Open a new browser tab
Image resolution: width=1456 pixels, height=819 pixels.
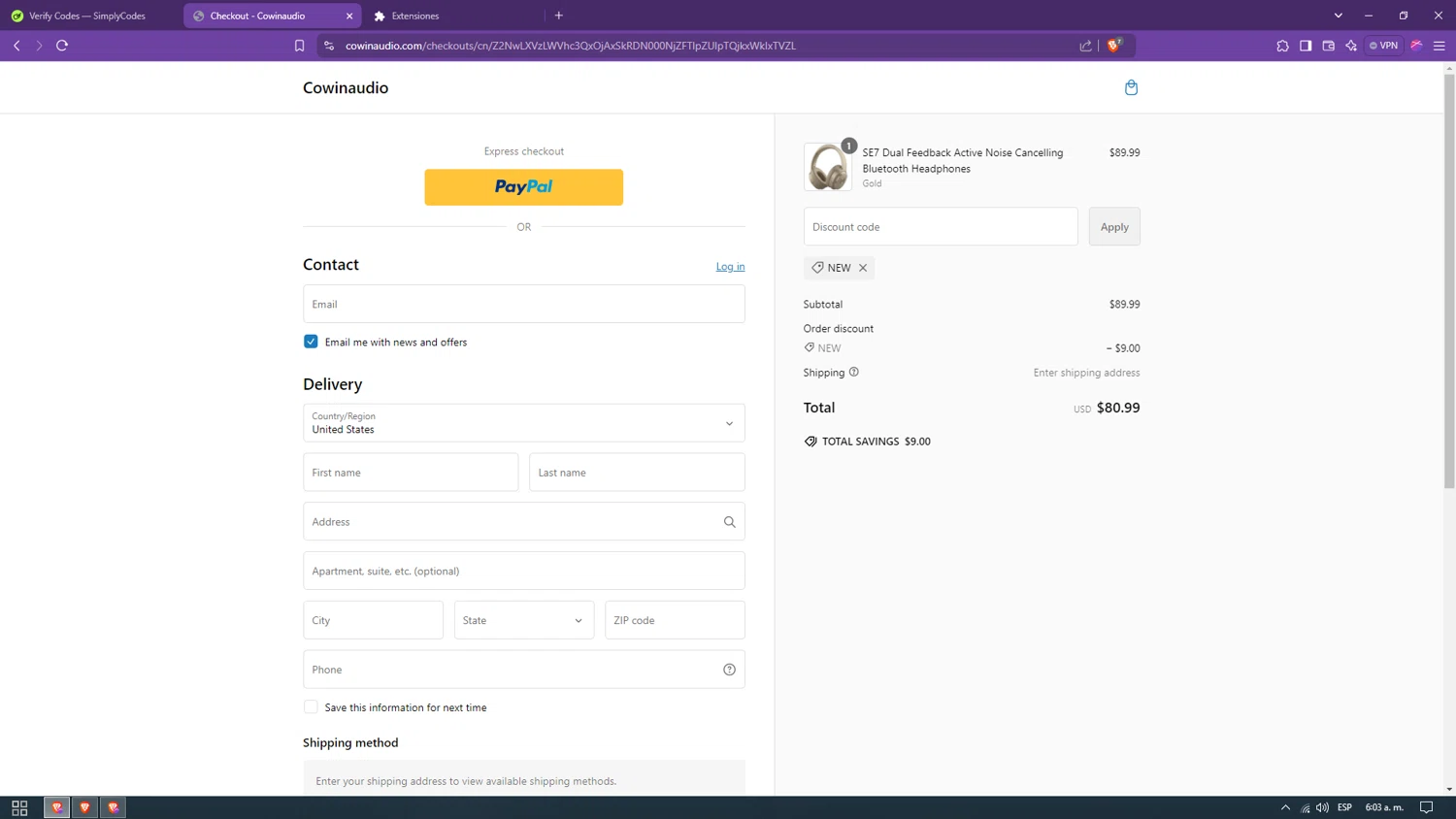tap(559, 16)
